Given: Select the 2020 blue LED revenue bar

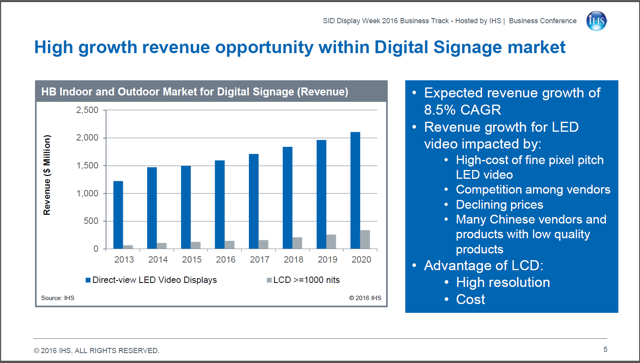Looking at the screenshot, I should pyautogui.click(x=355, y=190).
